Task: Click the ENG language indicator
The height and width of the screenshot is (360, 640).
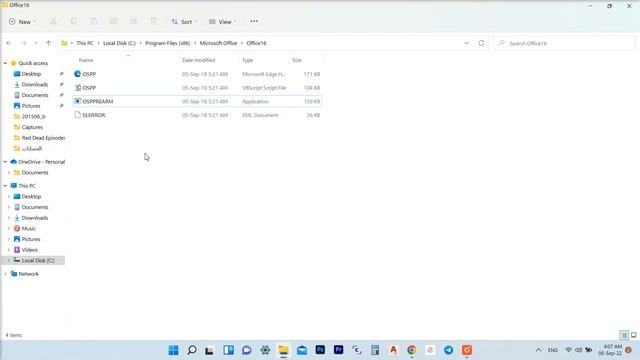Action: tap(553, 350)
